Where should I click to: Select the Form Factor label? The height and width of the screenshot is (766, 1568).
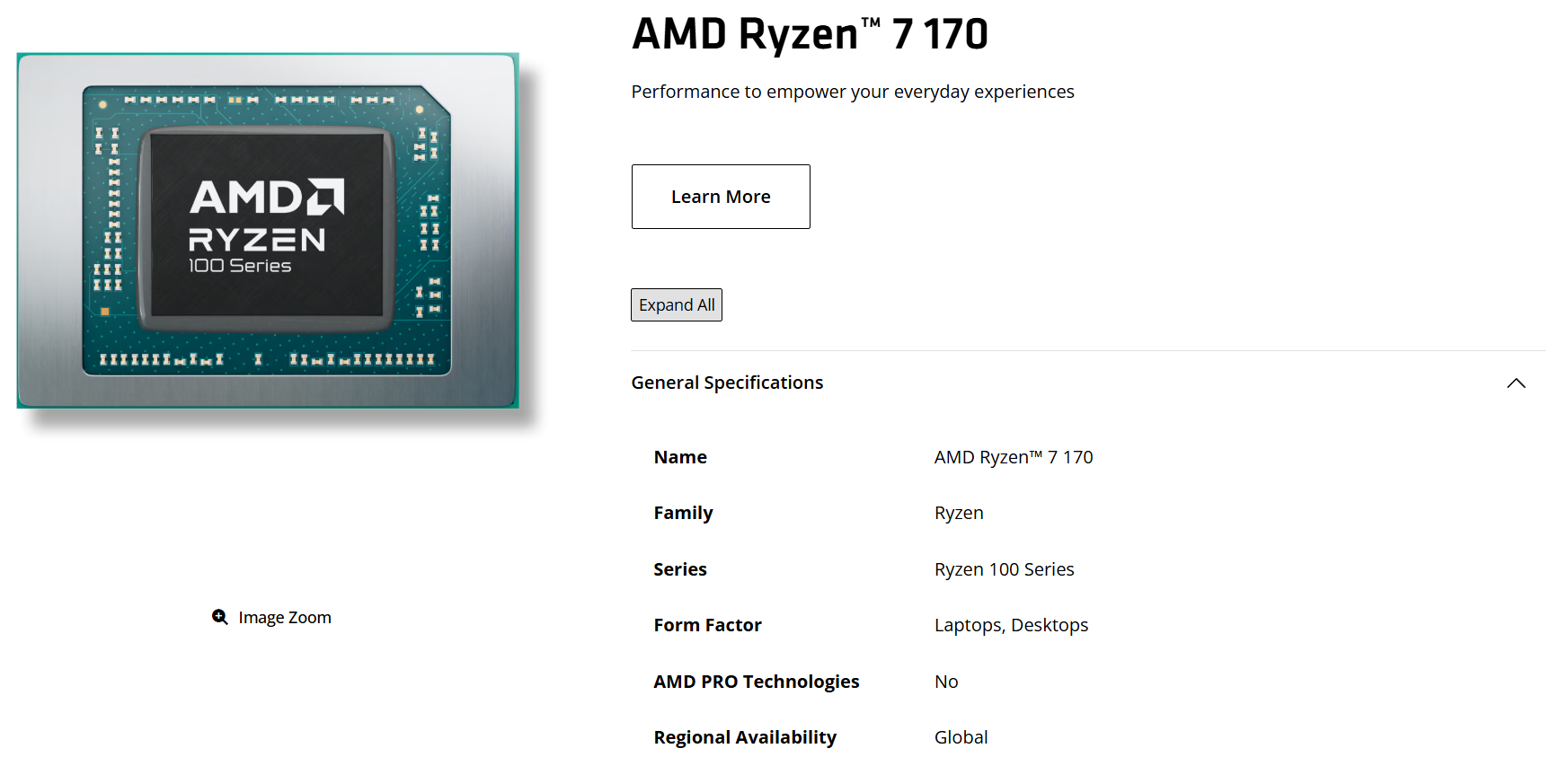(707, 625)
